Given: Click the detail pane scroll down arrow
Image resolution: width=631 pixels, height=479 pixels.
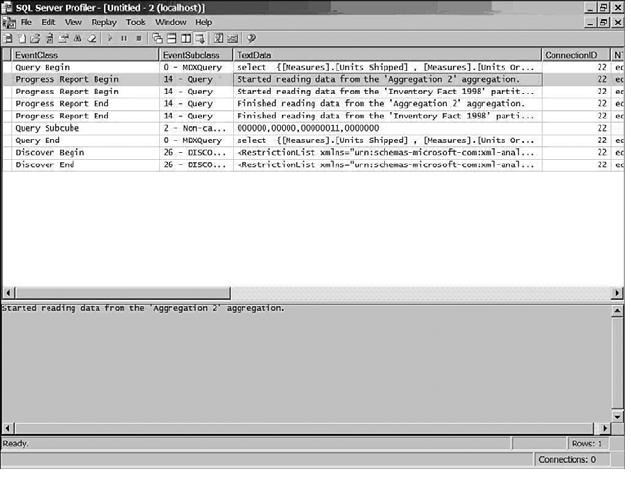Looking at the screenshot, I should 617,416.
